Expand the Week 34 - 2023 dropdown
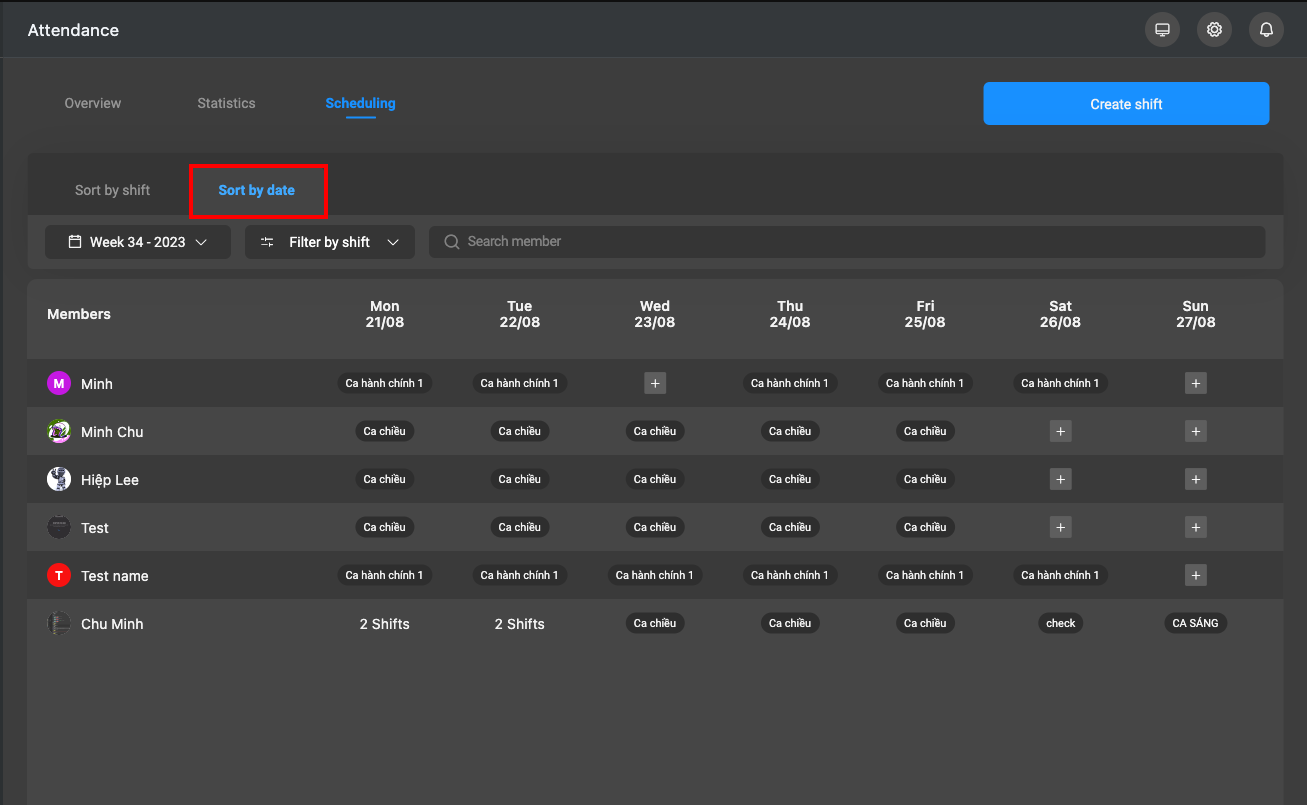Screen dimensions: 1307x805 pos(138,242)
